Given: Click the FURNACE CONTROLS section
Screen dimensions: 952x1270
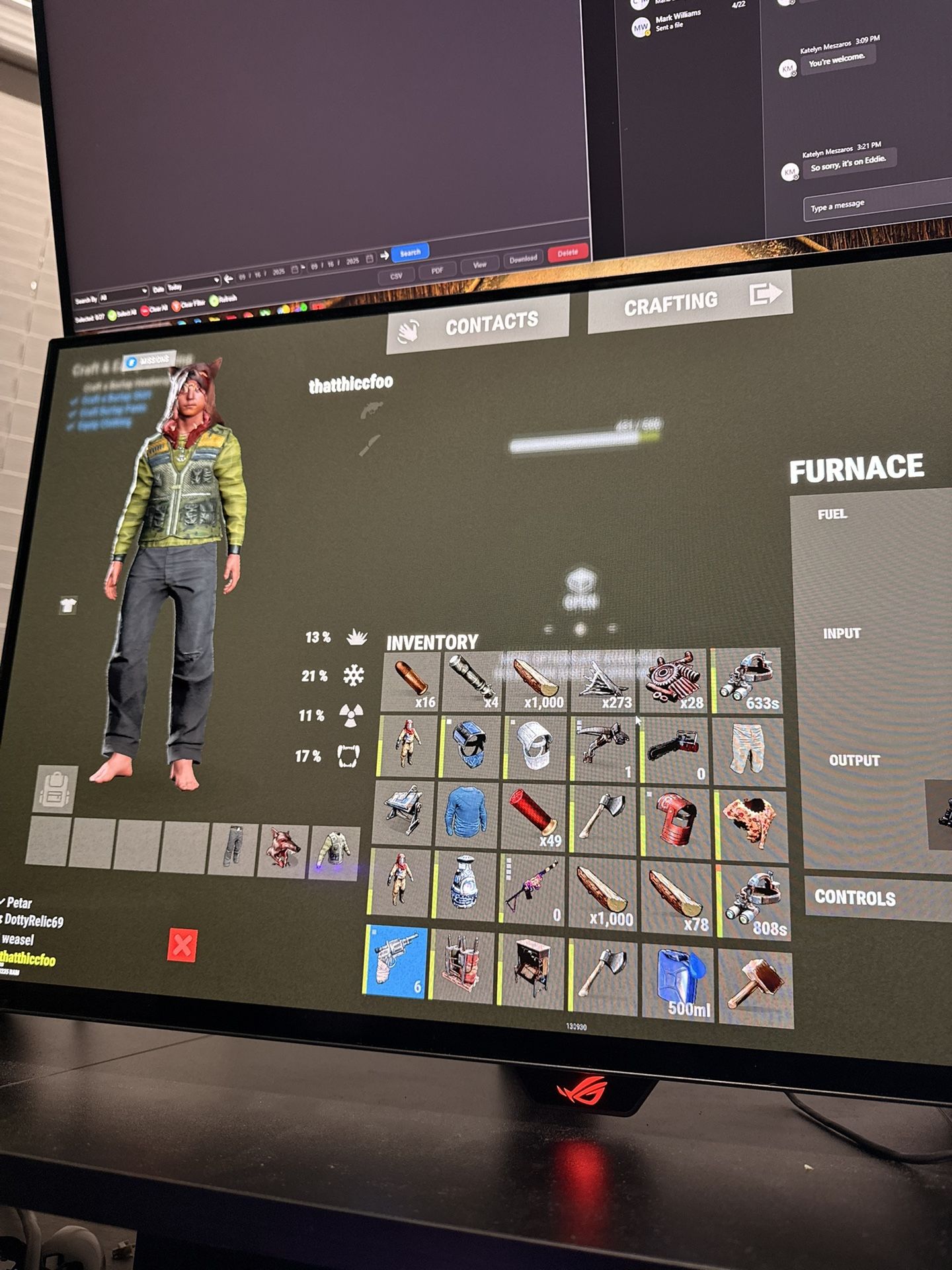Looking at the screenshot, I should (x=878, y=898).
